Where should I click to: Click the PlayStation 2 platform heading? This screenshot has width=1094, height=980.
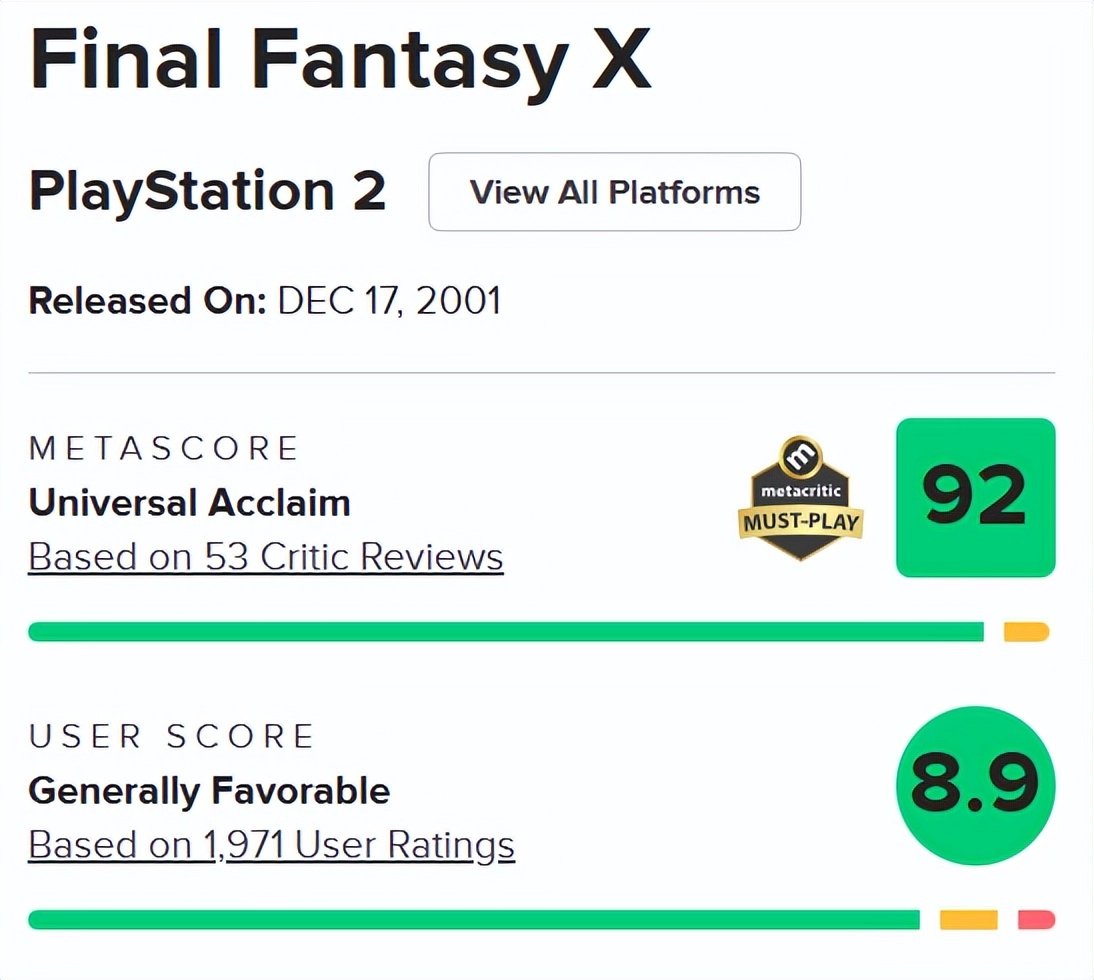(208, 191)
